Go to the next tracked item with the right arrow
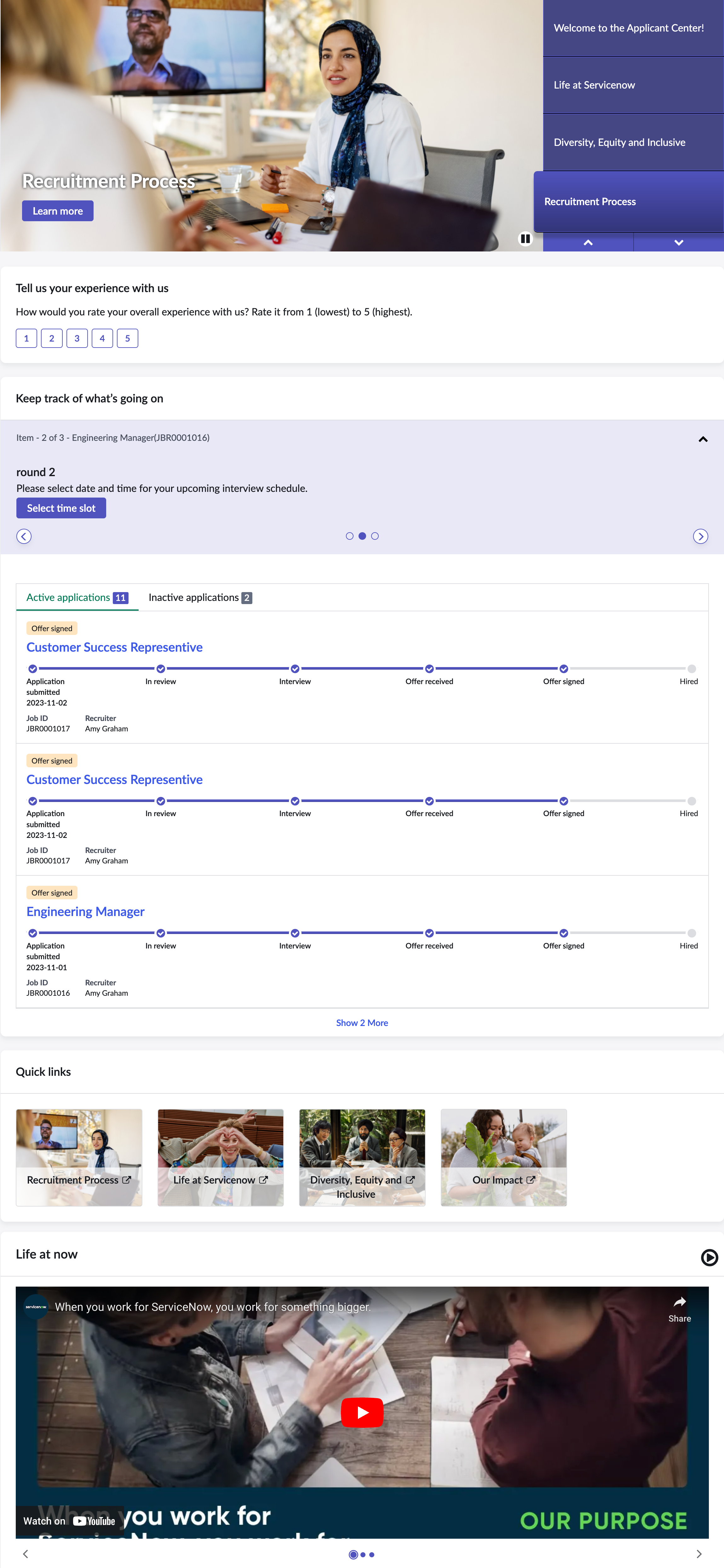724x1568 pixels. [700, 536]
